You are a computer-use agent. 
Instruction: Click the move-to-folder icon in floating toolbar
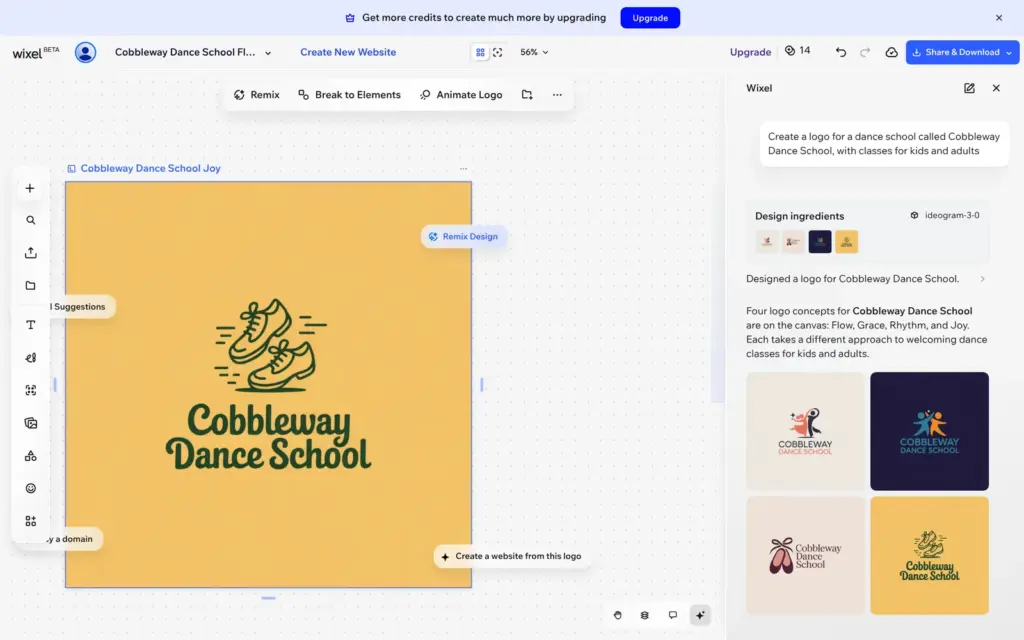pyautogui.click(x=527, y=95)
